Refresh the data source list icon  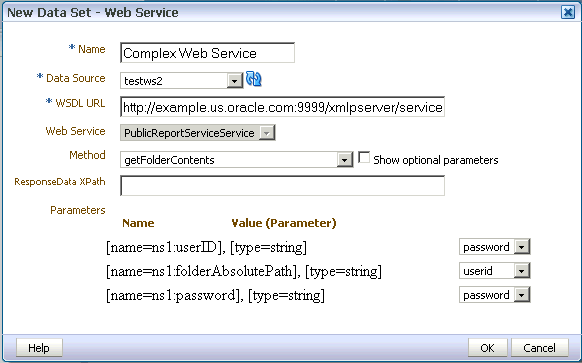click(x=254, y=79)
